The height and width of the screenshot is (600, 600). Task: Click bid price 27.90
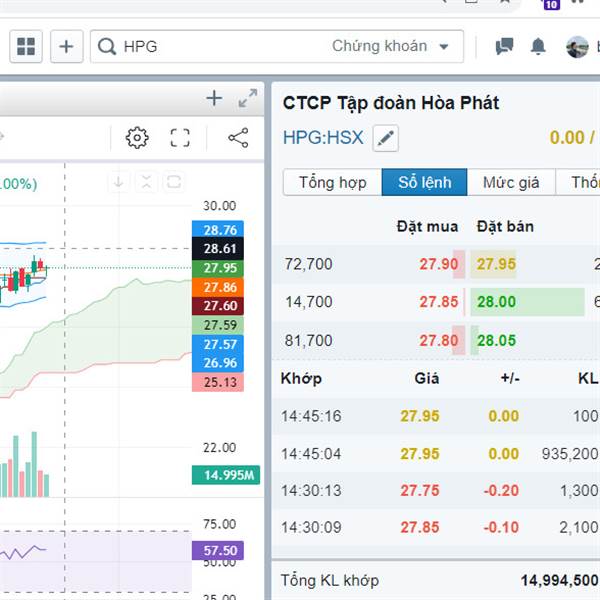[x=439, y=264]
